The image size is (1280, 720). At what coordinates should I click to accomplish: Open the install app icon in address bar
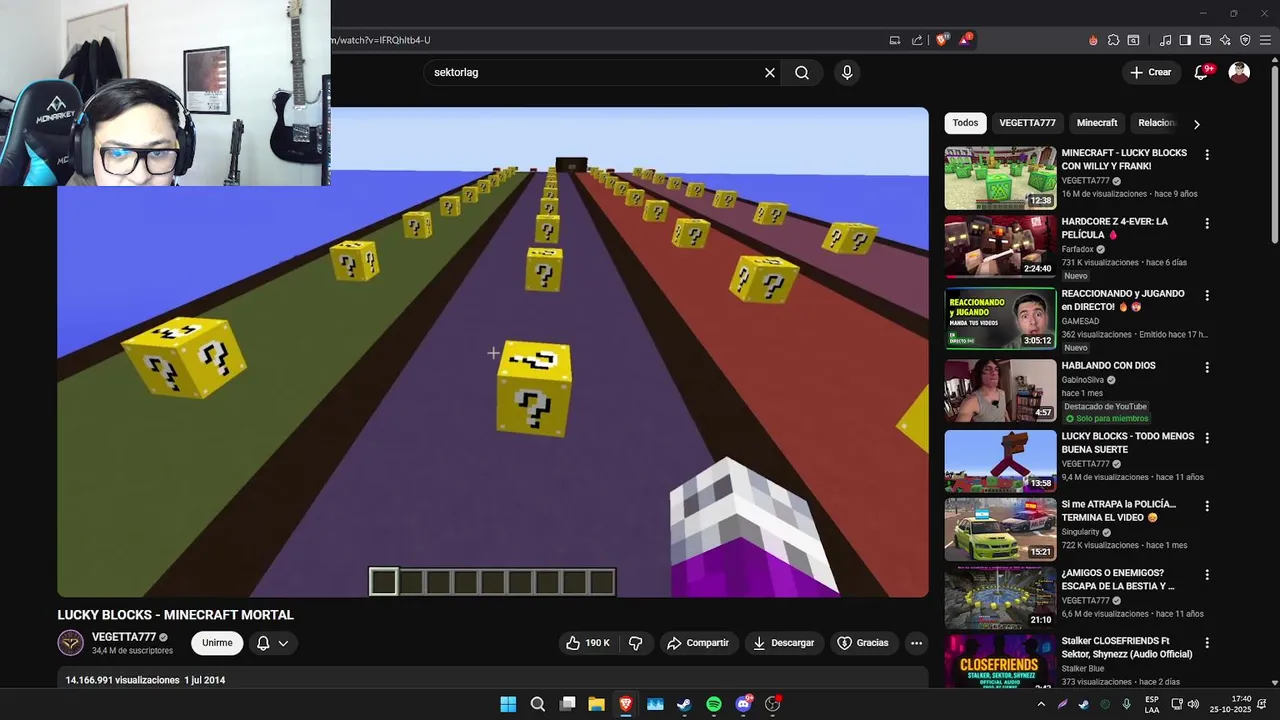tap(895, 40)
